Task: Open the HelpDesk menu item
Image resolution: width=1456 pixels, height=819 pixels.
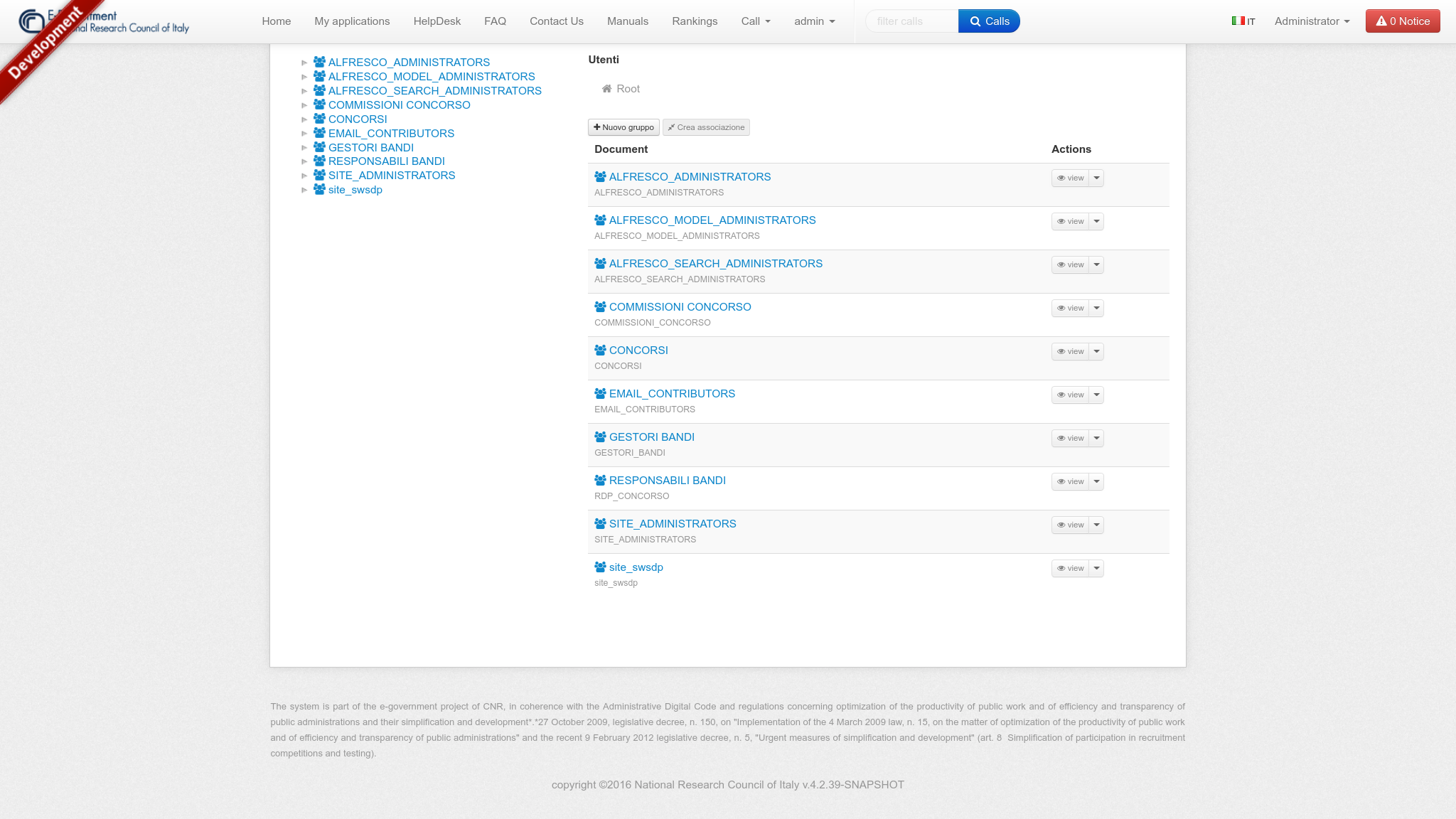Action: (x=437, y=21)
